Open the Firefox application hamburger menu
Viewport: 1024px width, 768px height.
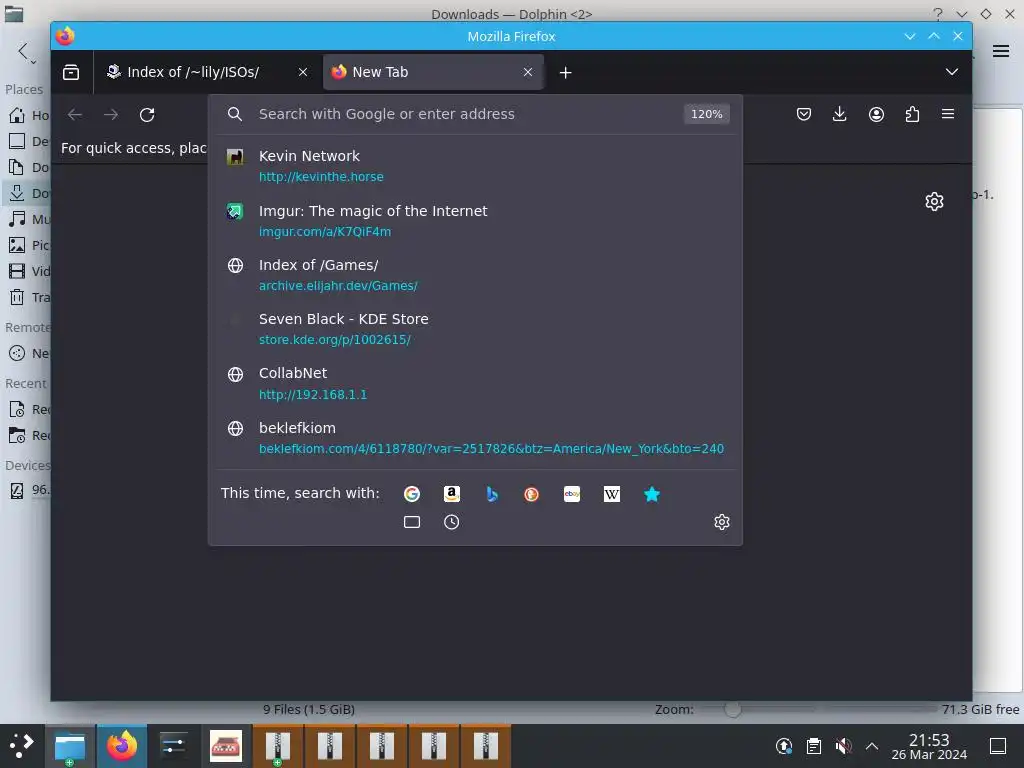pyautogui.click(x=948, y=114)
